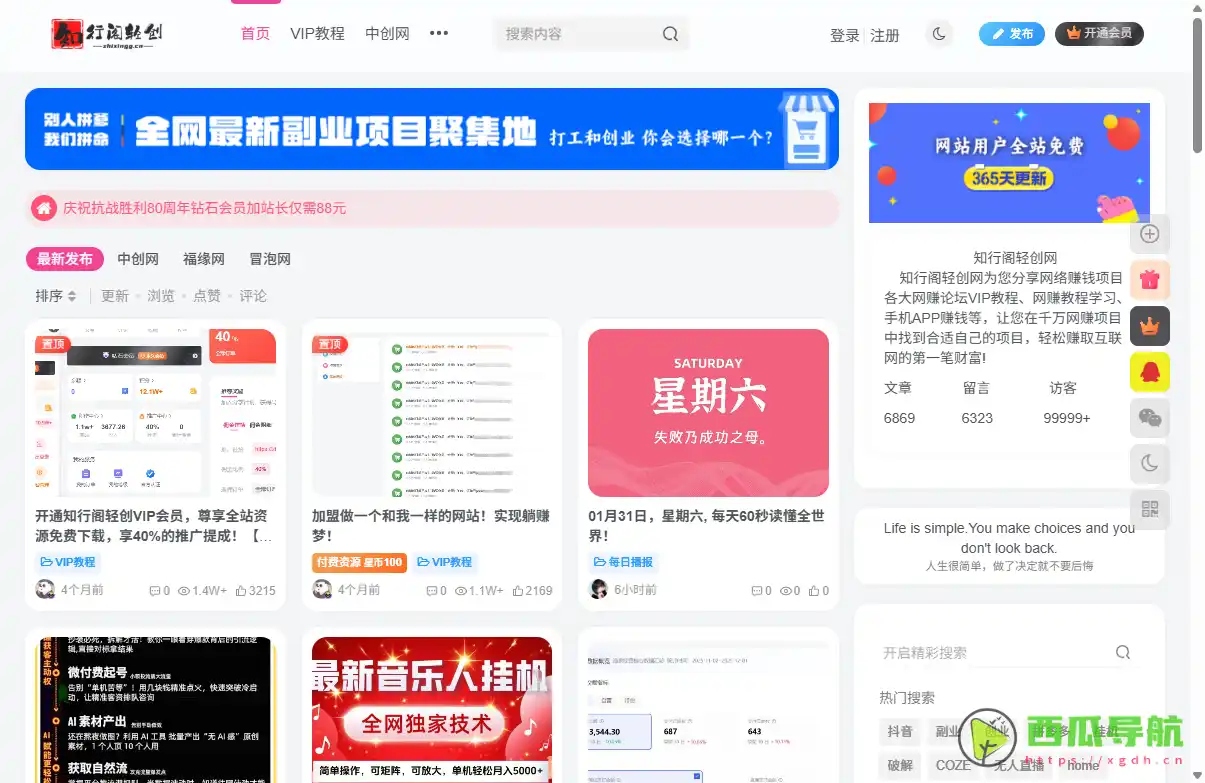Open WeChat contact icon in sidebar
Screen dimensions: 1205x783
click(x=1149, y=418)
